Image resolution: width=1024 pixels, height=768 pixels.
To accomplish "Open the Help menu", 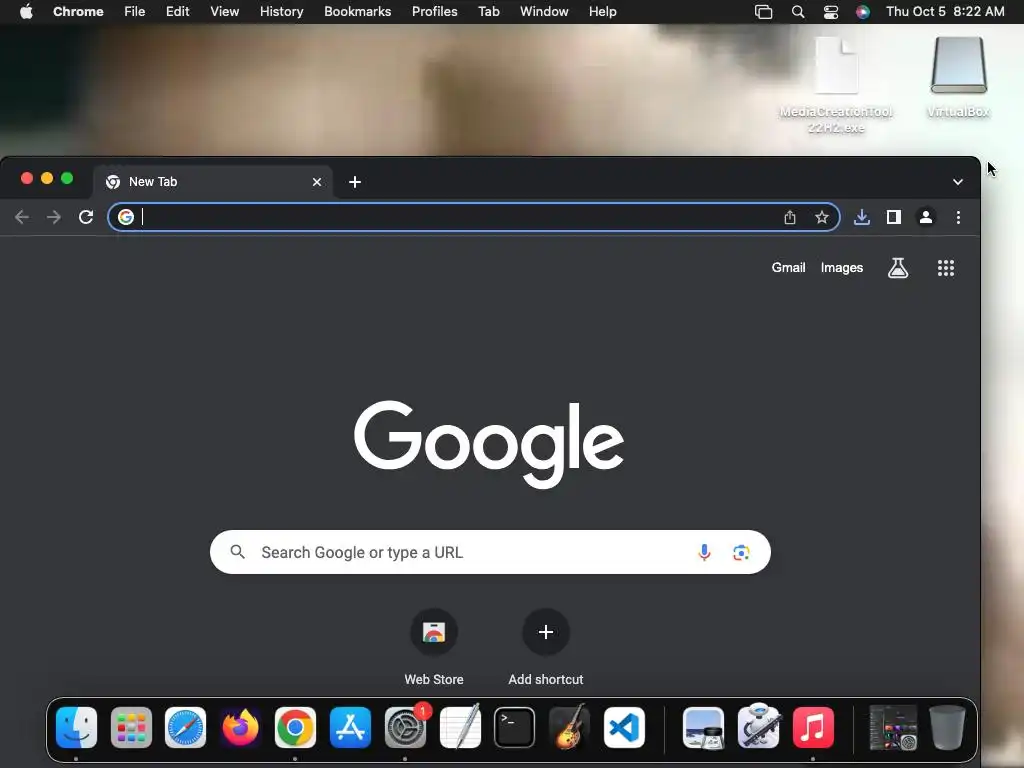I will click(x=602, y=12).
